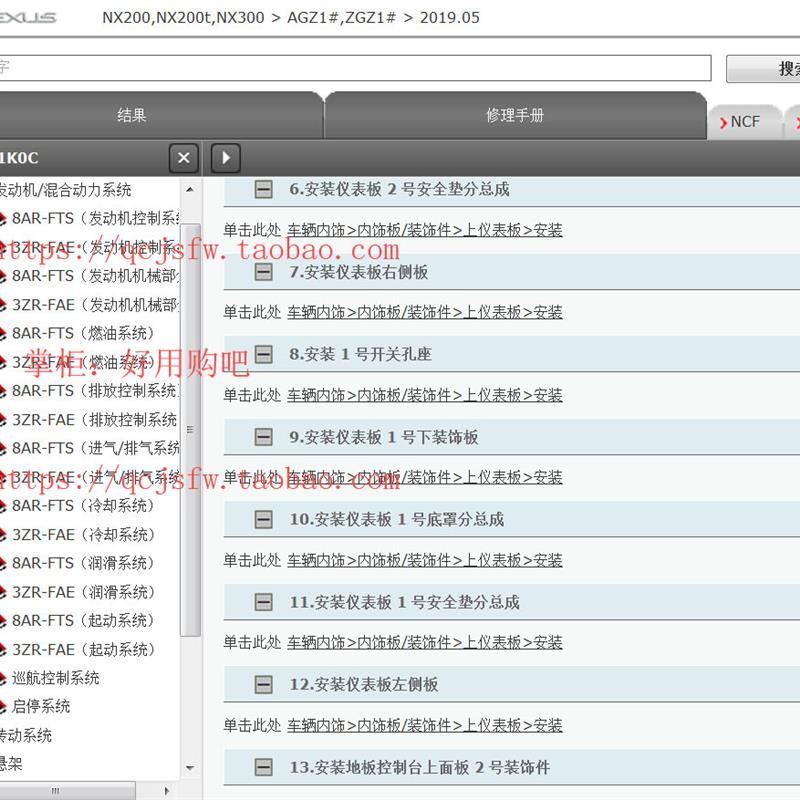
Task: Open the NCF tab
Action: point(745,122)
